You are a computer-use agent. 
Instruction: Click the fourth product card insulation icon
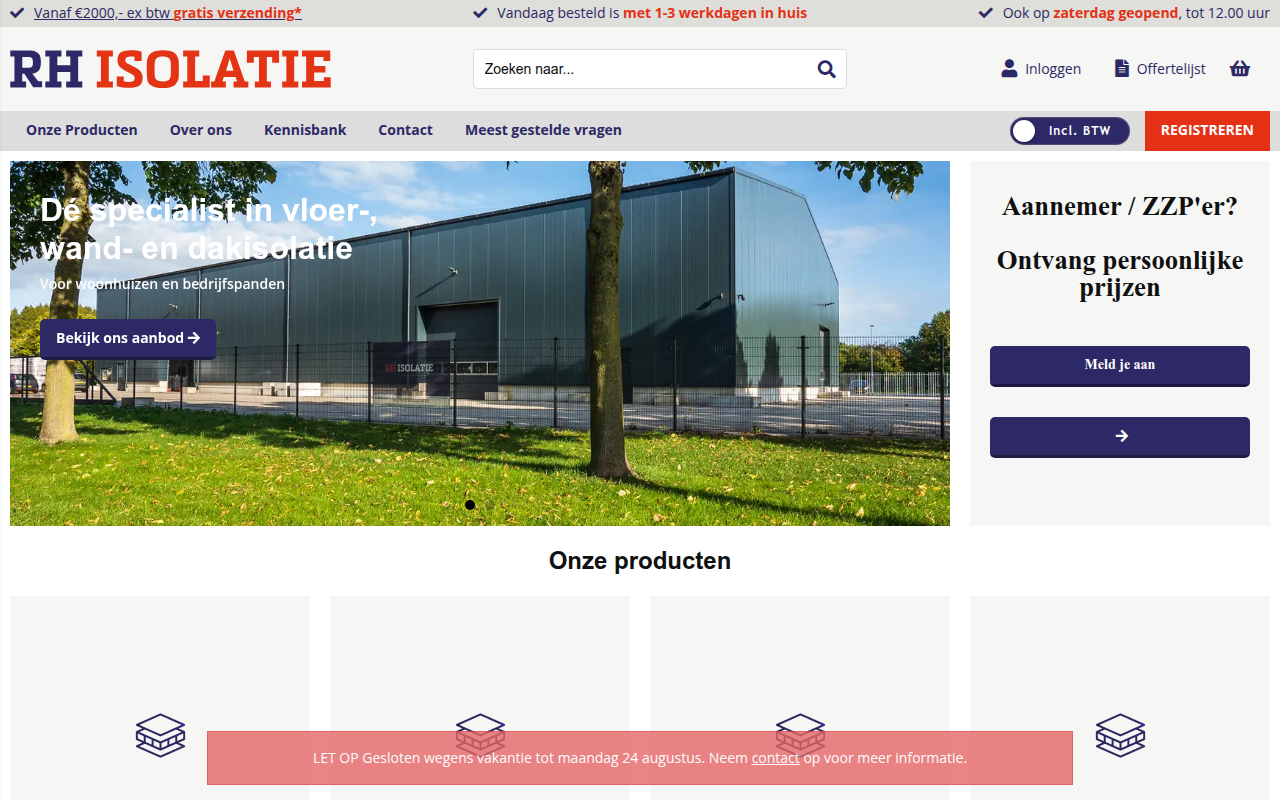[x=1120, y=735]
